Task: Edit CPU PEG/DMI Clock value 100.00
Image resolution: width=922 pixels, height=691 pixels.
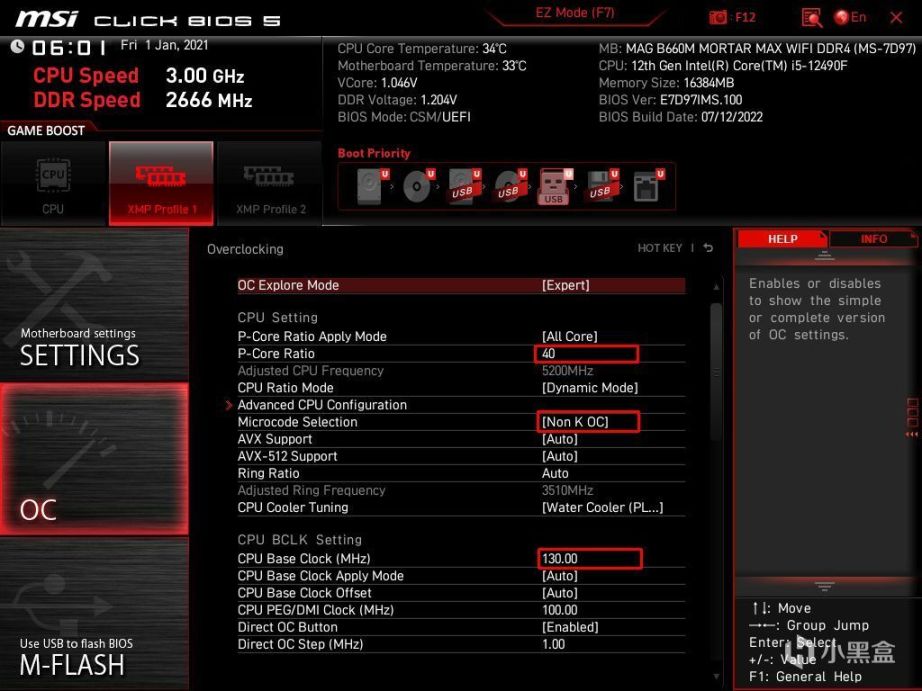Action: (560, 609)
